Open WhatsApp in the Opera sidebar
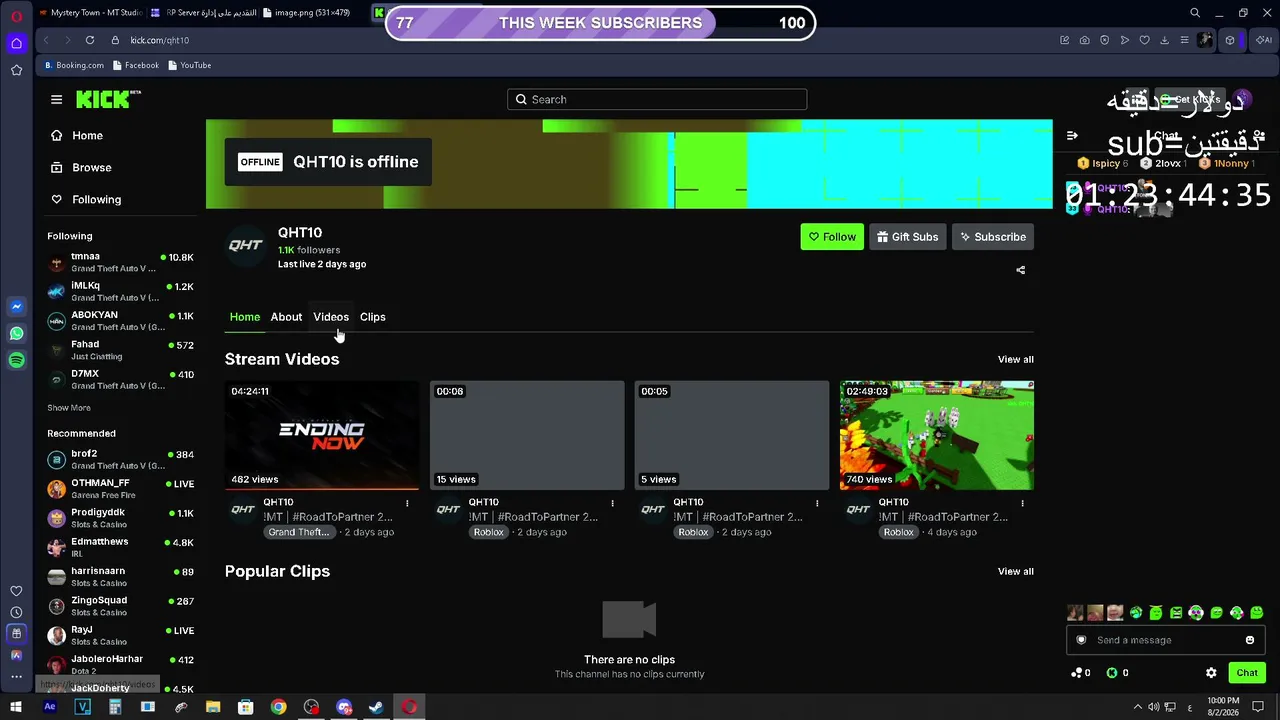Screen dimensions: 1280x720 pos(16,334)
